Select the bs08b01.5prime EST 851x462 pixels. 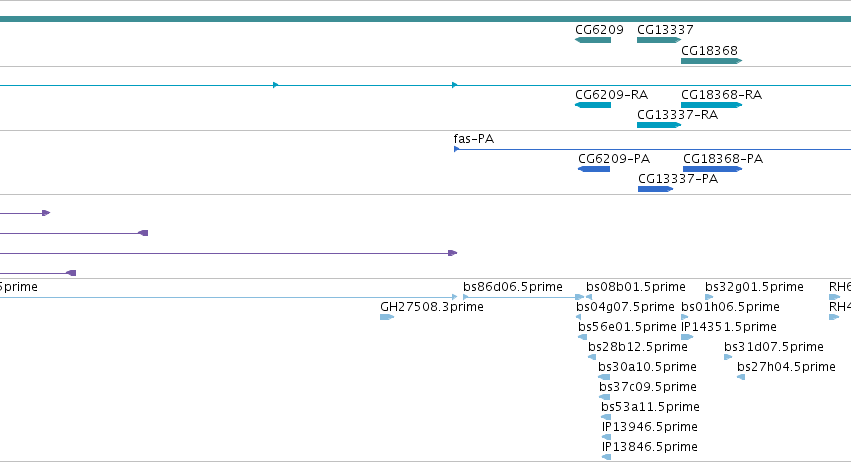coord(589,297)
